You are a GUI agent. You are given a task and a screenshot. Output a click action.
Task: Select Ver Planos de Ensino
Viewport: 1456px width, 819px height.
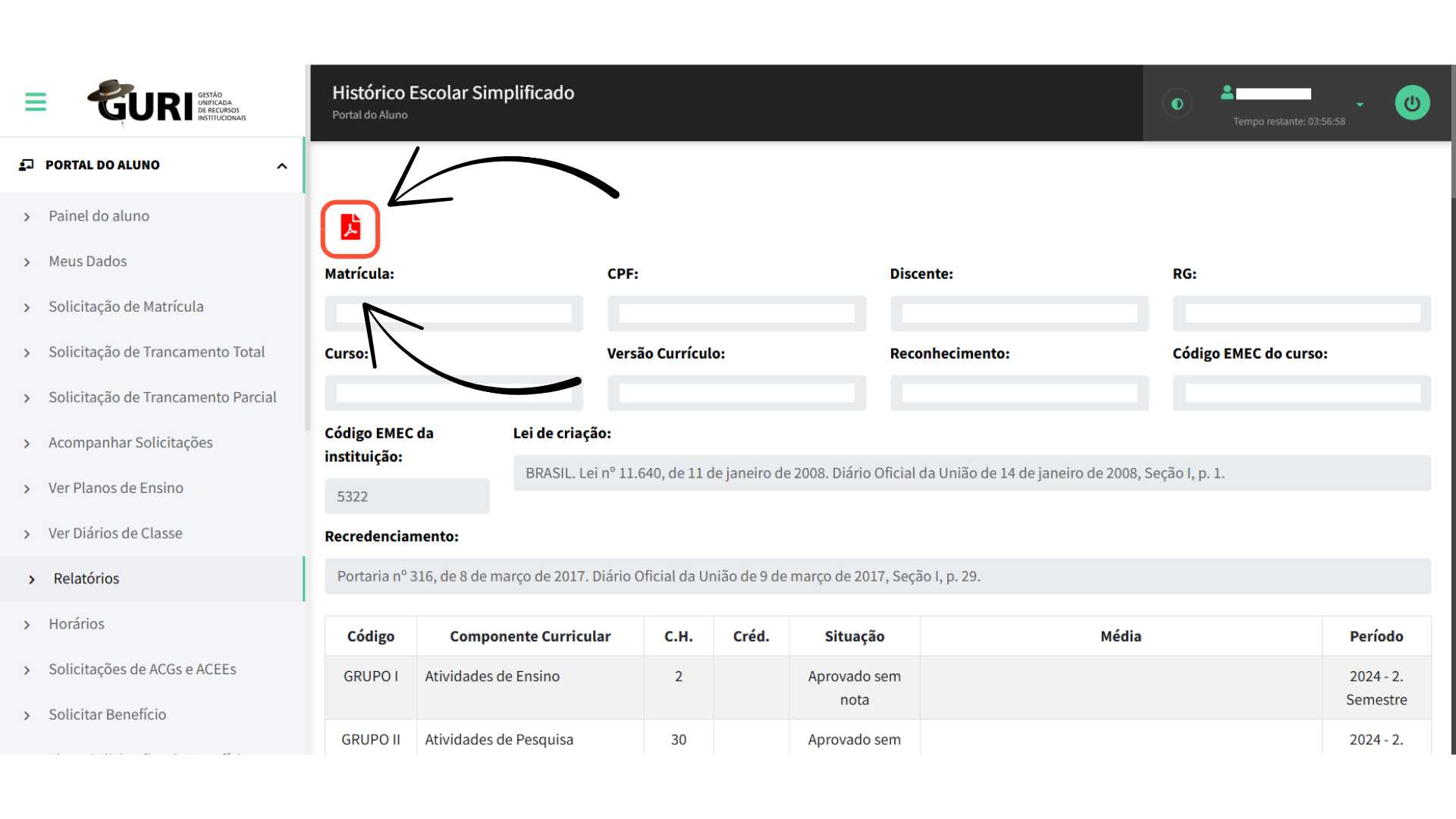click(116, 488)
